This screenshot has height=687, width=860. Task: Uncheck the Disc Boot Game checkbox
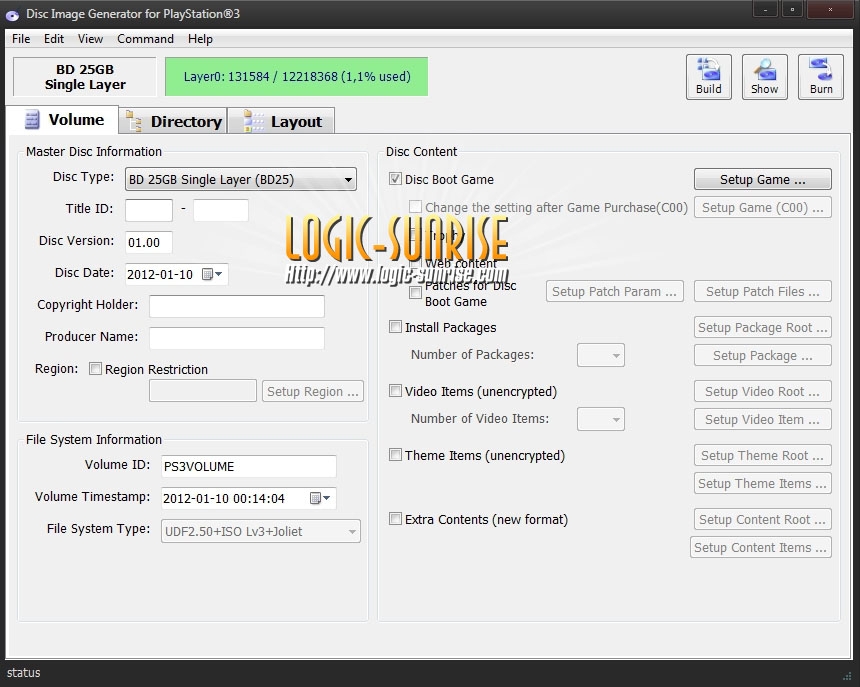(395, 179)
